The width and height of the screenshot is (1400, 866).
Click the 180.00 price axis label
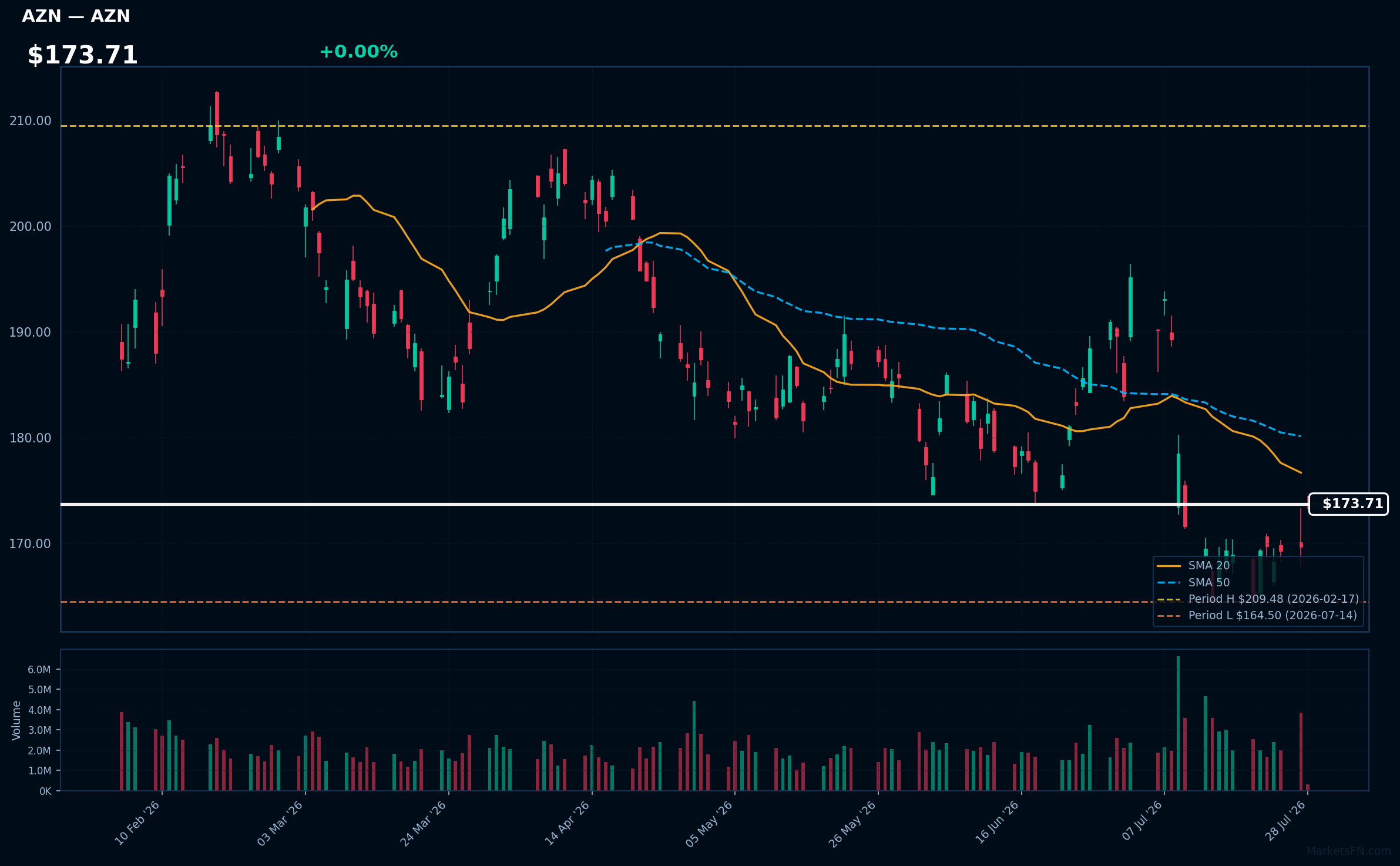click(x=31, y=438)
